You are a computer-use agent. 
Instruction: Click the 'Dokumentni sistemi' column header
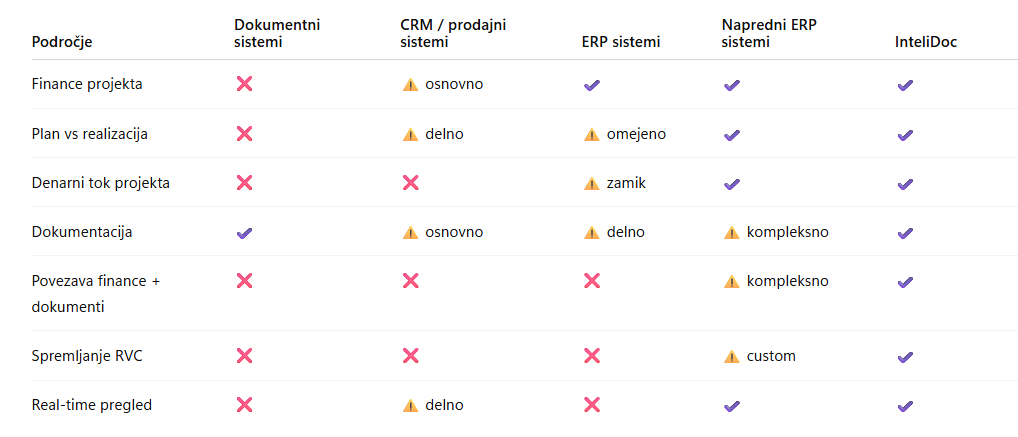coord(277,33)
